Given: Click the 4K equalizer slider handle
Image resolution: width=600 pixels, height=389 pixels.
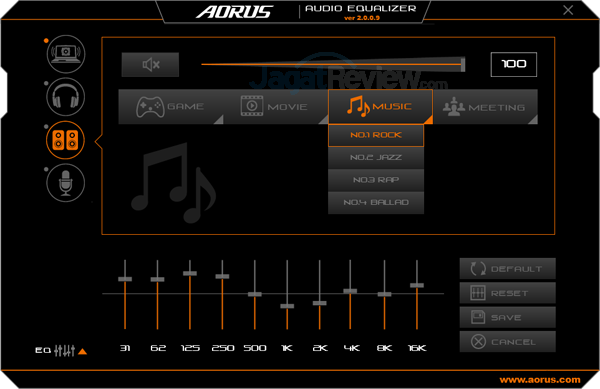Looking at the screenshot, I should coord(350,291).
